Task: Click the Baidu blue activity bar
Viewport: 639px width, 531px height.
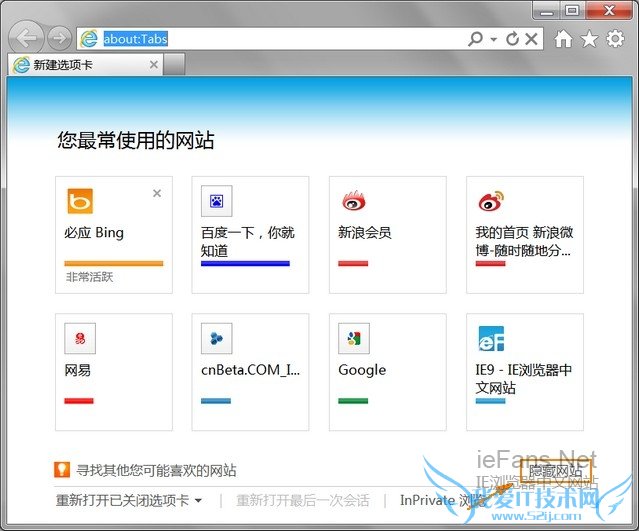Action: 245,264
